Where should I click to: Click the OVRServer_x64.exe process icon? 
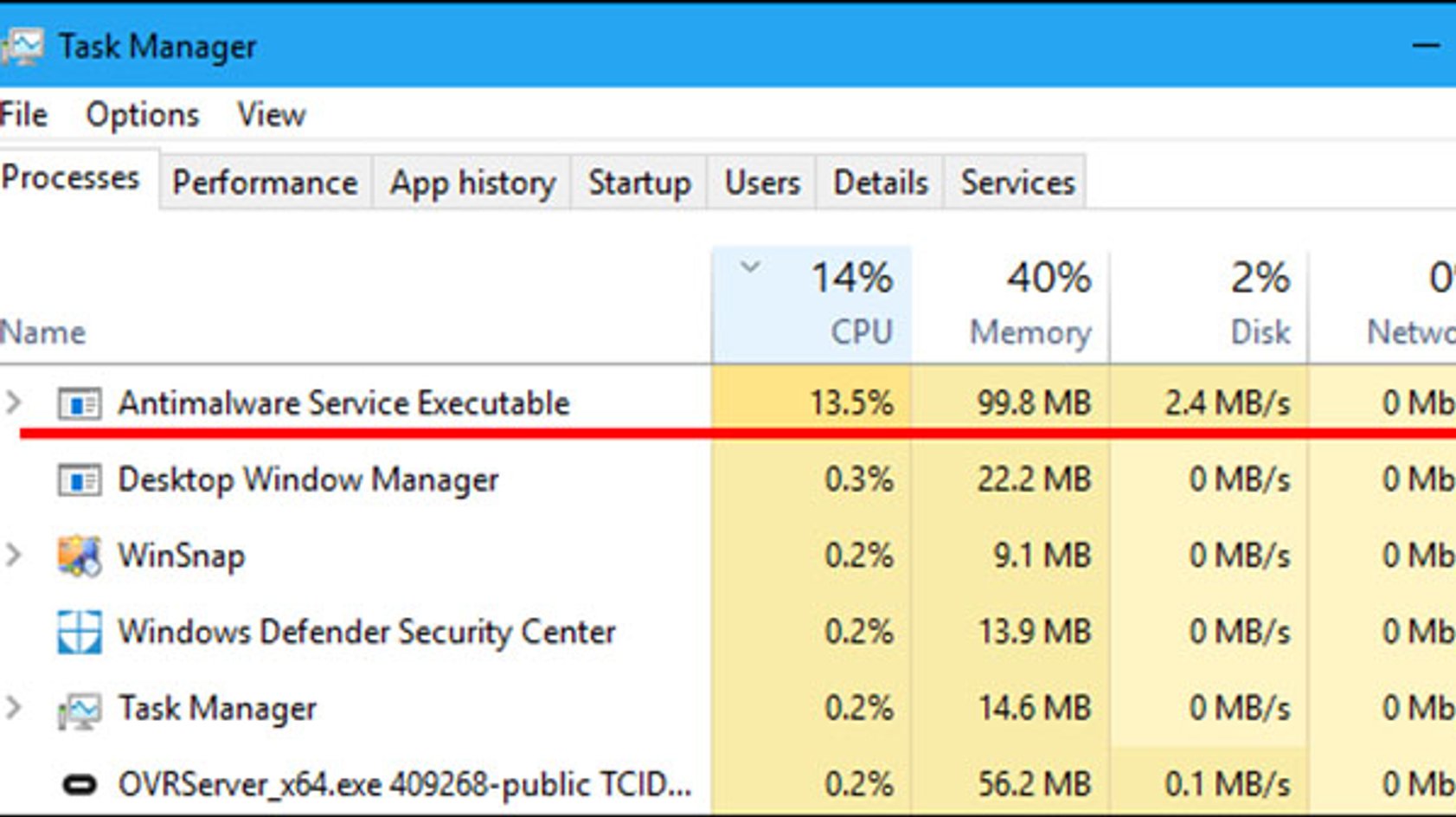tap(79, 784)
